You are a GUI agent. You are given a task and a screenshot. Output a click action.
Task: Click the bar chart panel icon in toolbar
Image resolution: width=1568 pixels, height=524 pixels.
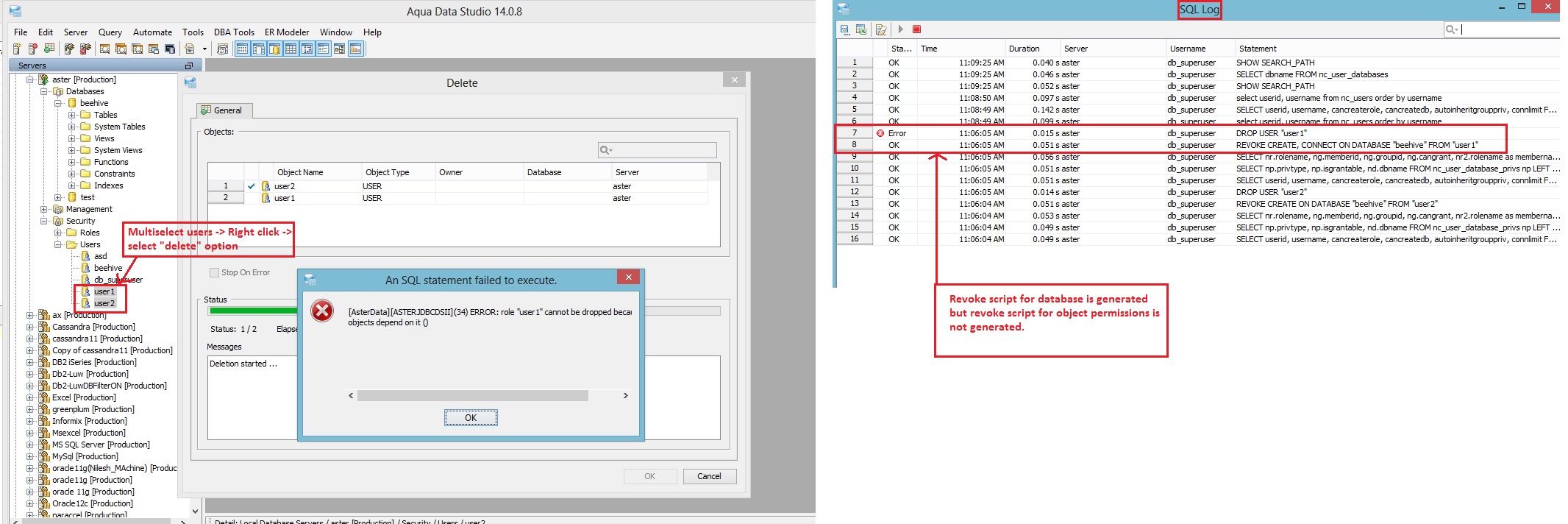click(x=355, y=49)
